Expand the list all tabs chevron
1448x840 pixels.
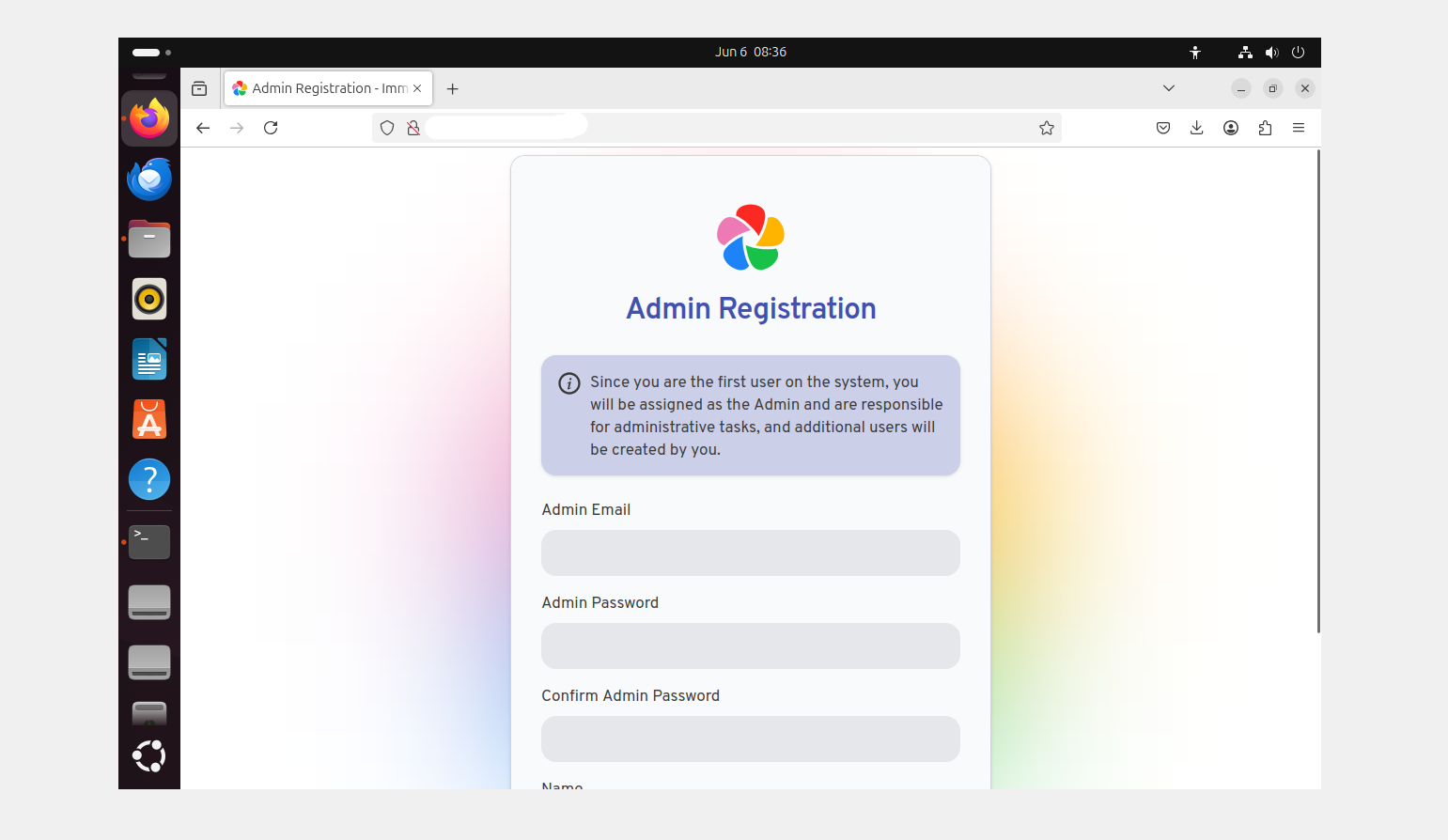coord(1169,88)
